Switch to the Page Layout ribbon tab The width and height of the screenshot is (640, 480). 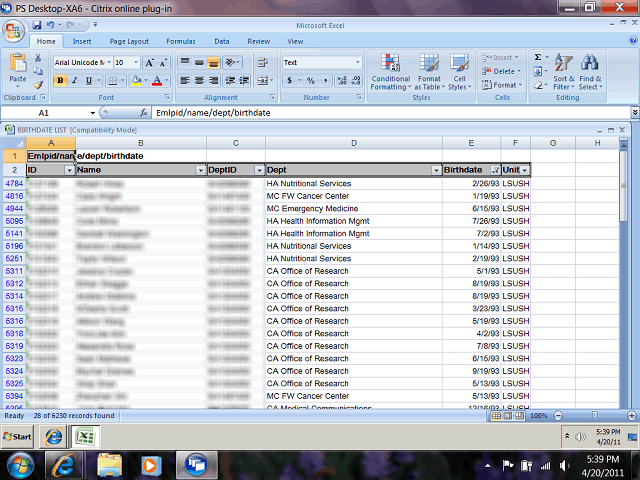click(129, 41)
